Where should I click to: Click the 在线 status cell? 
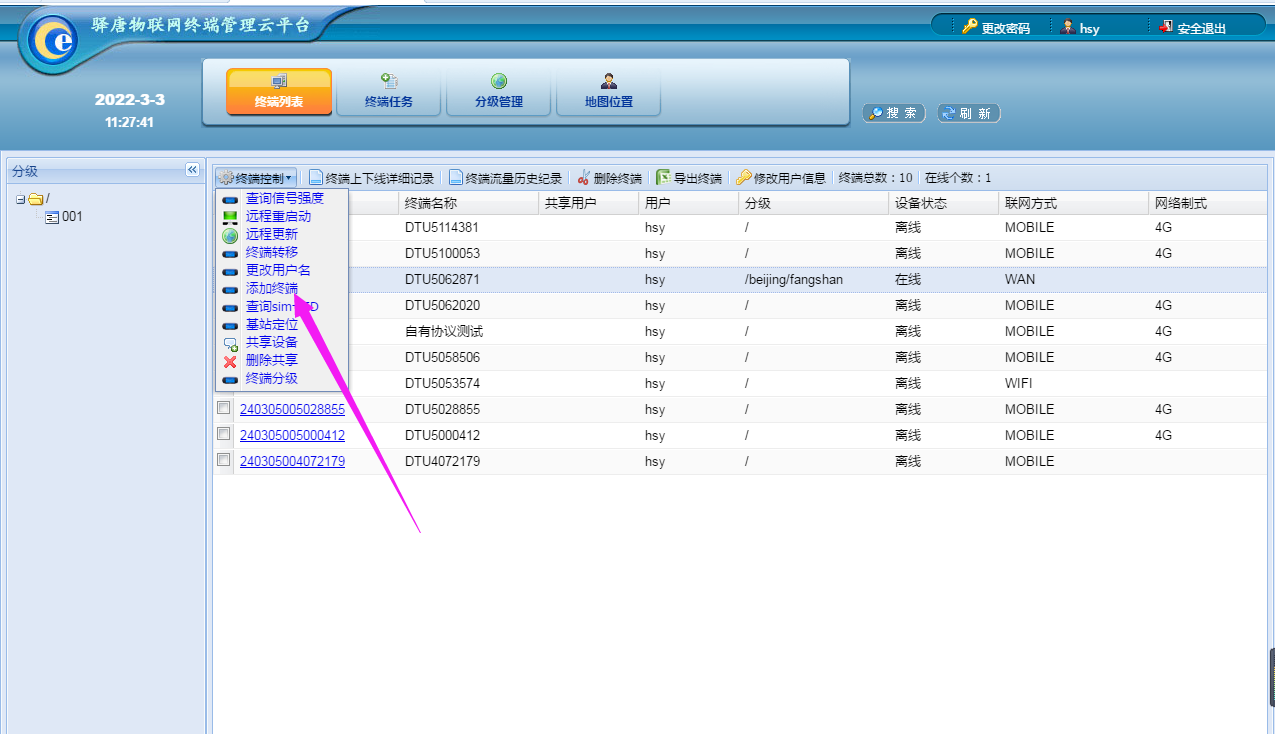point(908,279)
